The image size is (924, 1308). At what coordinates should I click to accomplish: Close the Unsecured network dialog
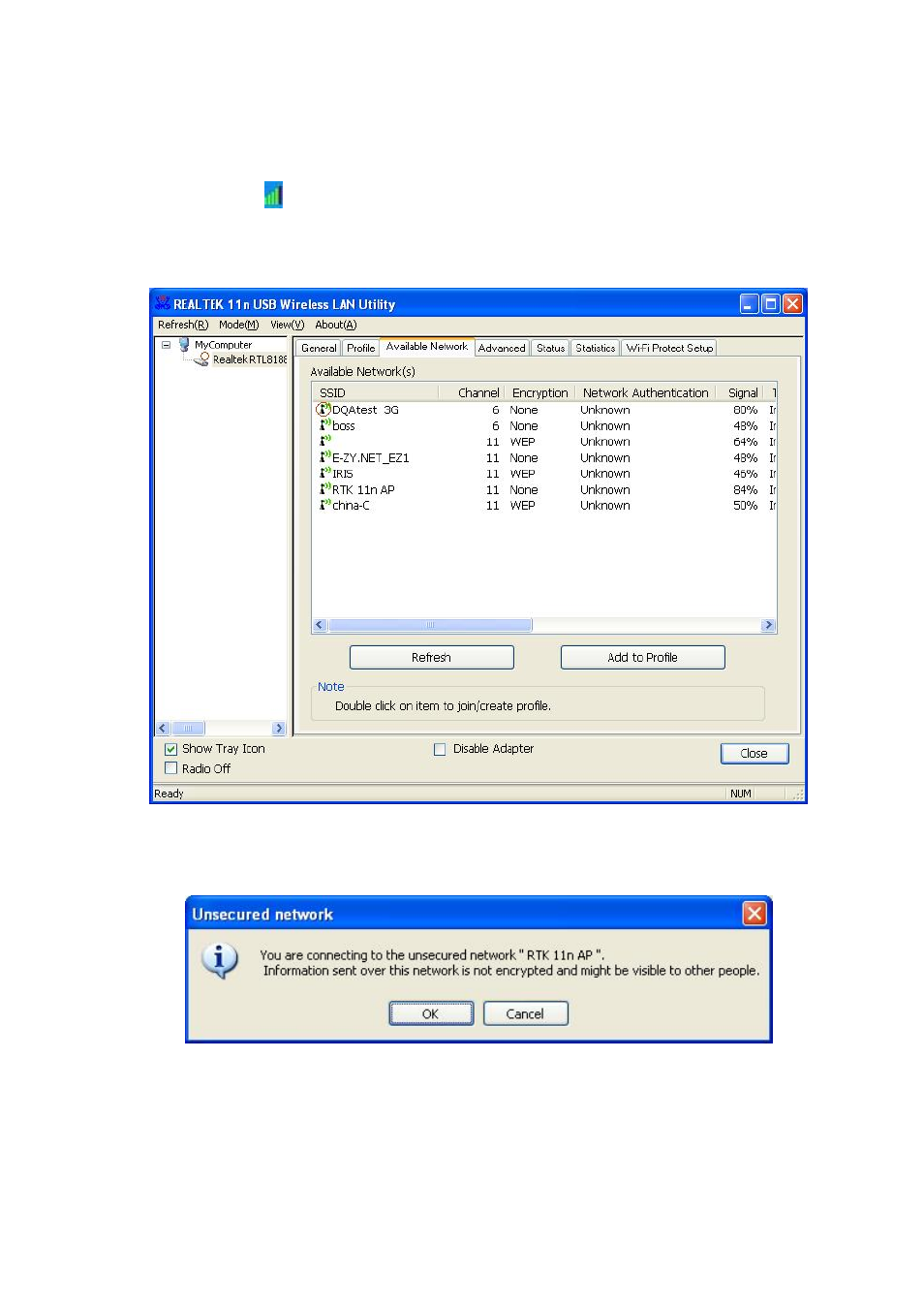tap(755, 913)
